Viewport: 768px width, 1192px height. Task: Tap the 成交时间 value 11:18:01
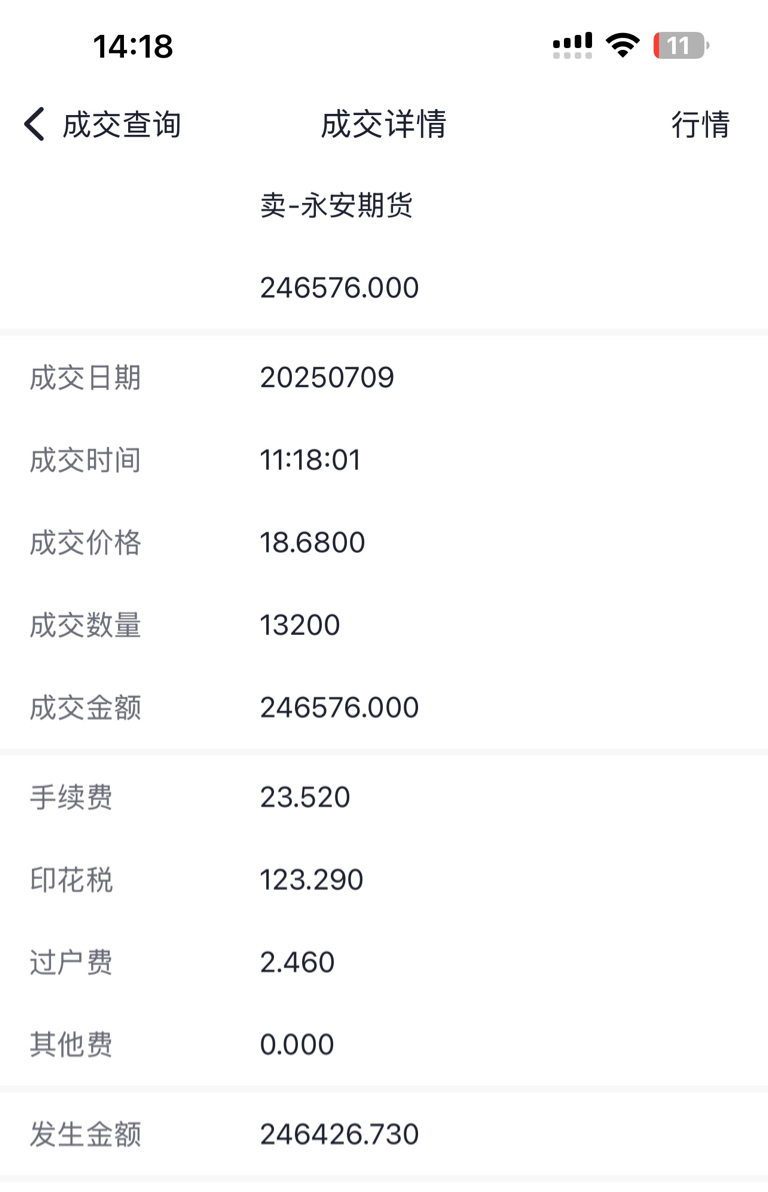point(310,460)
